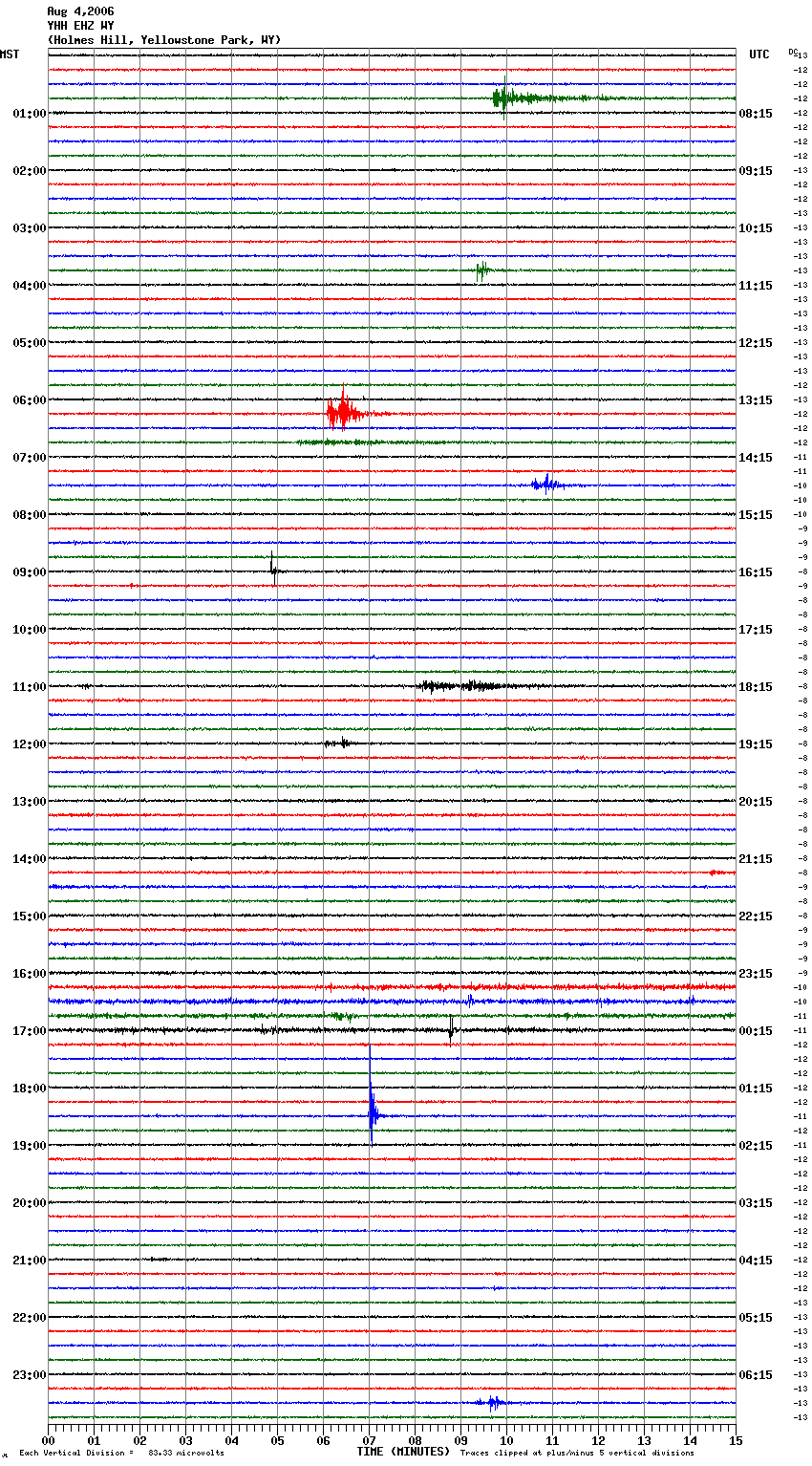Image resolution: width=812 pixels, height=1466 pixels.
Task: Select the "09:00" MST time label
Action: pyautogui.click(x=30, y=572)
